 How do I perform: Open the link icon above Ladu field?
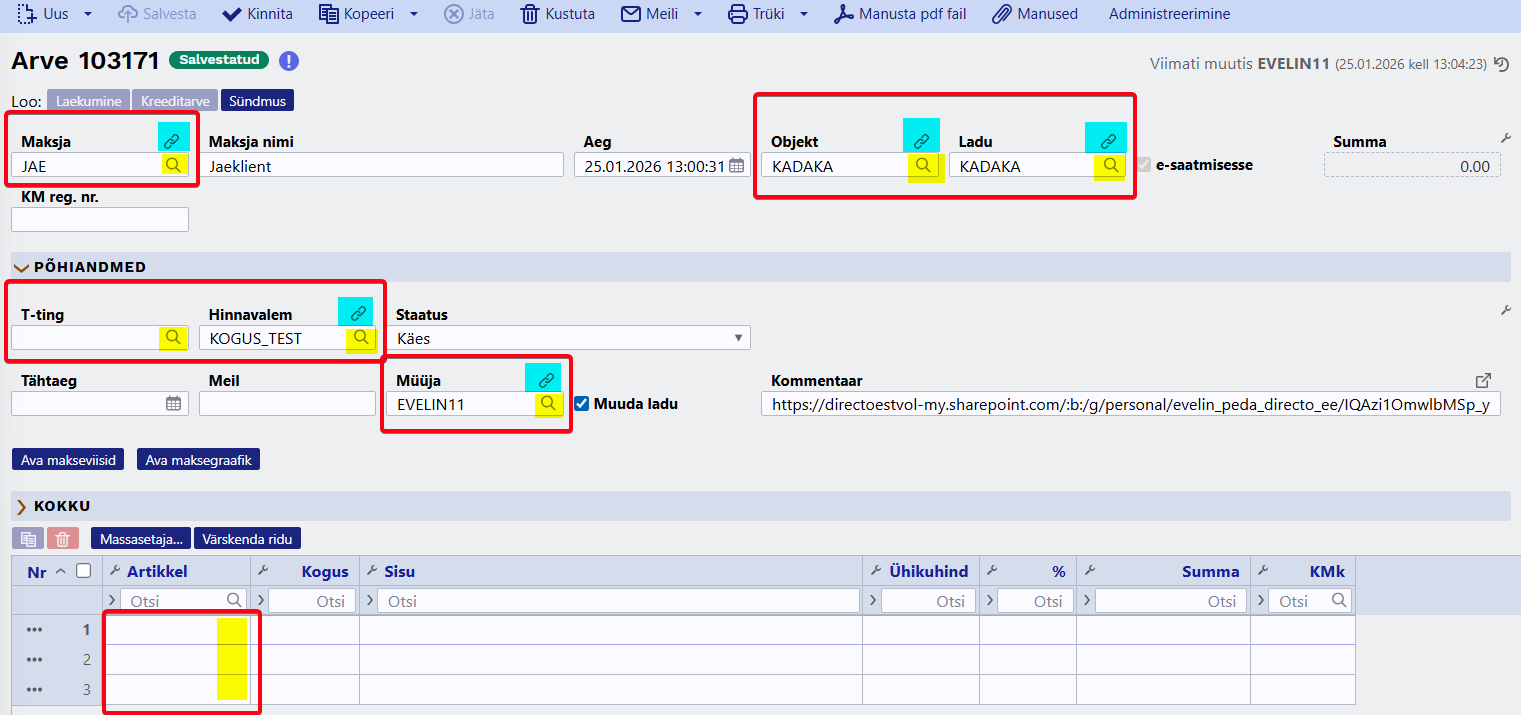(x=1107, y=141)
